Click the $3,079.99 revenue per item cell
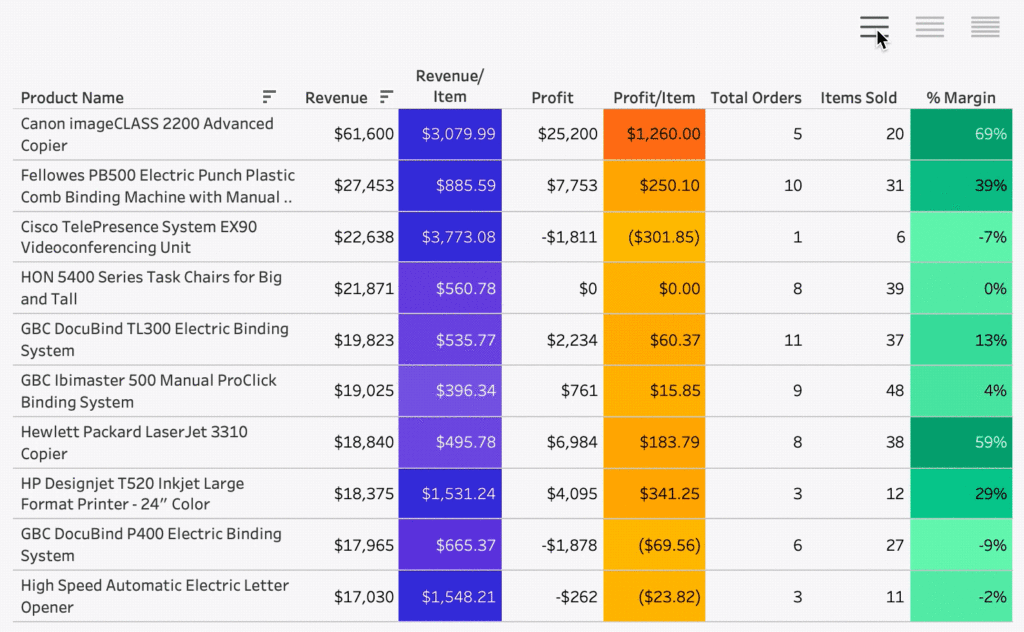Screen dimensions: 1024x632 (450, 134)
